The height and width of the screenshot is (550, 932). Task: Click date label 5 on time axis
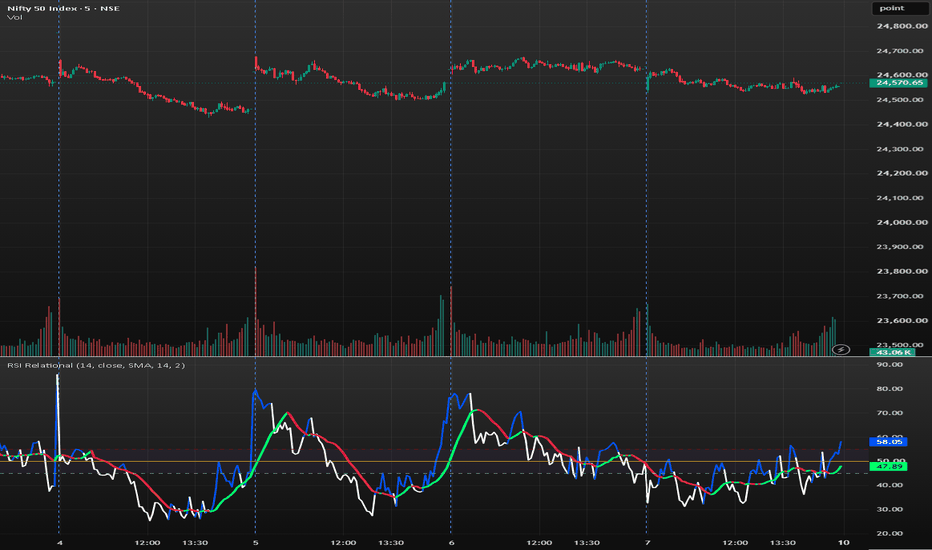tap(256, 543)
